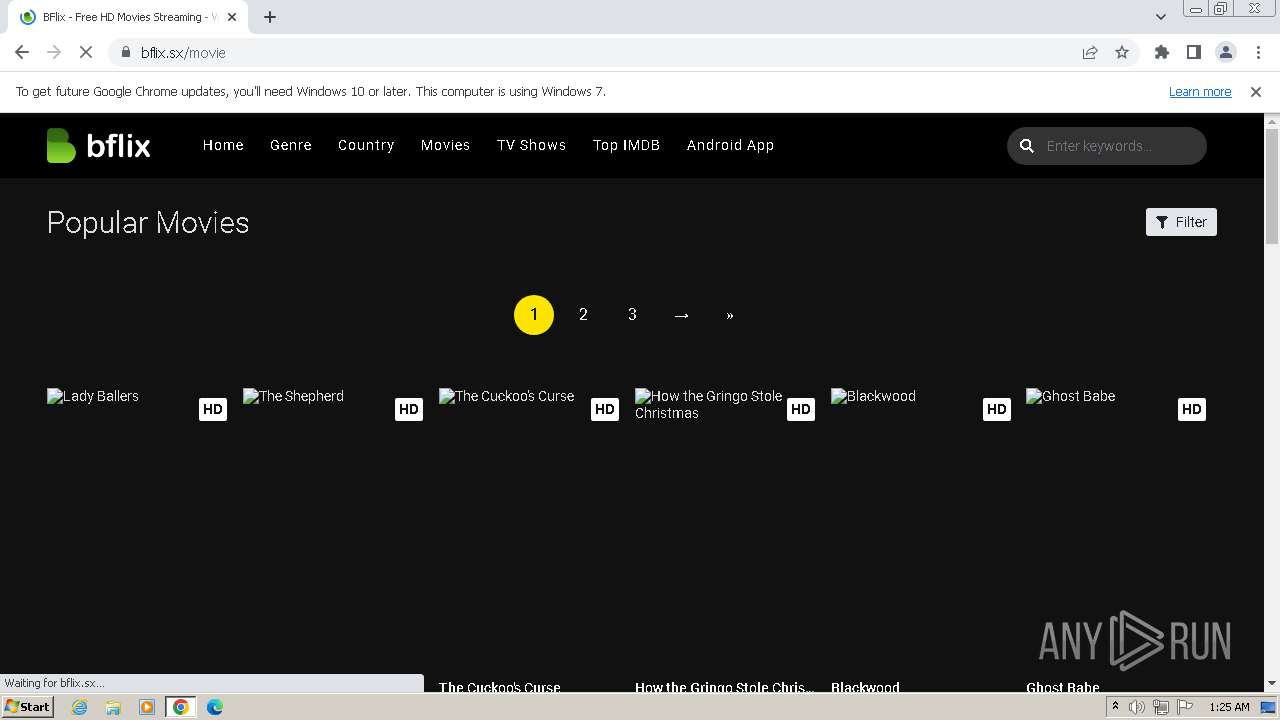Click the Learn more link
The image size is (1280, 720).
click(x=1200, y=91)
